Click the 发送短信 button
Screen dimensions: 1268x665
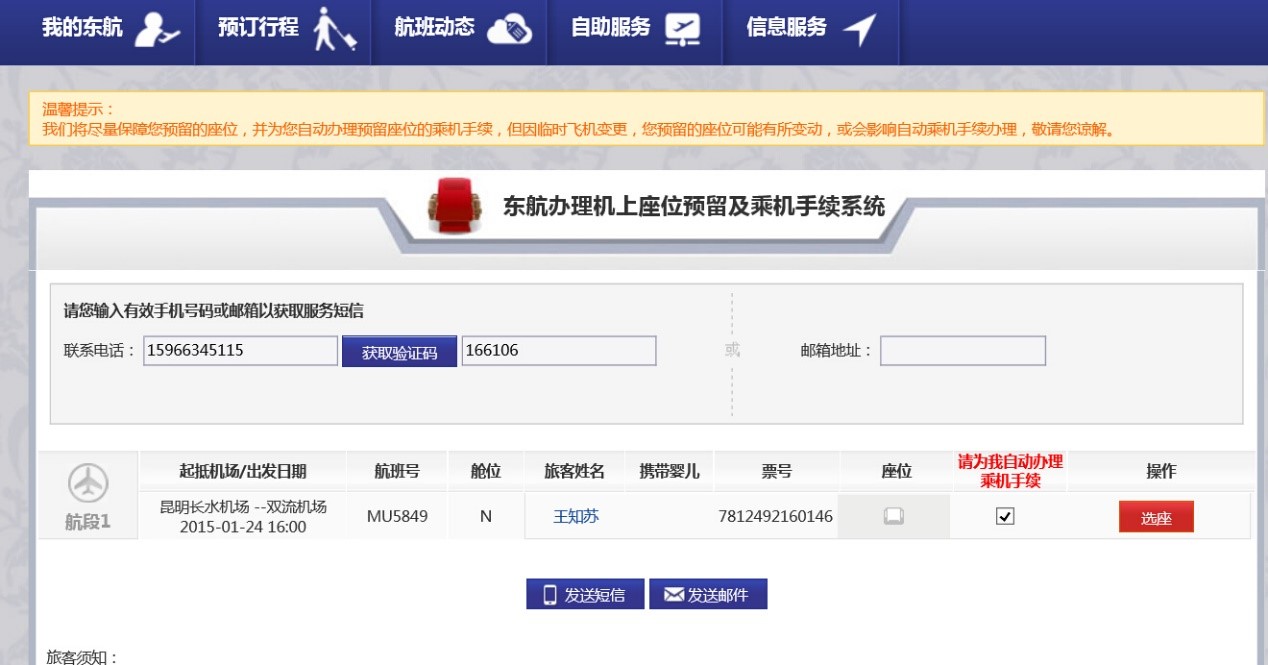click(x=585, y=595)
